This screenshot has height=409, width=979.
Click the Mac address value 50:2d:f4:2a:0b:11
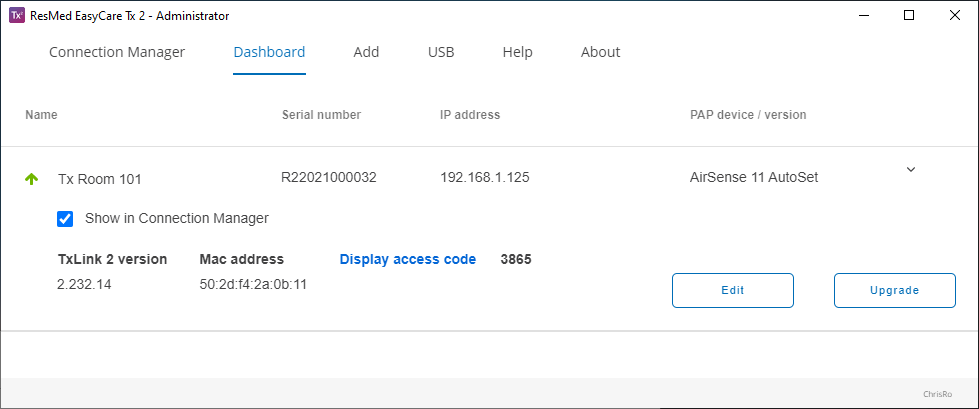coord(253,285)
